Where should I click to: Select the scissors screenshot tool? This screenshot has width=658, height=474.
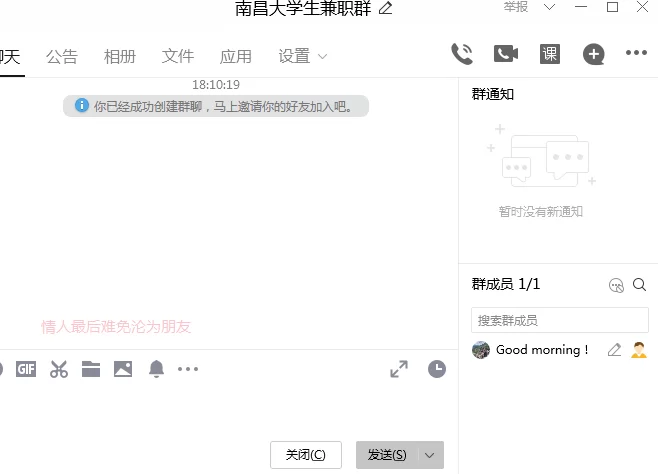tap(59, 369)
